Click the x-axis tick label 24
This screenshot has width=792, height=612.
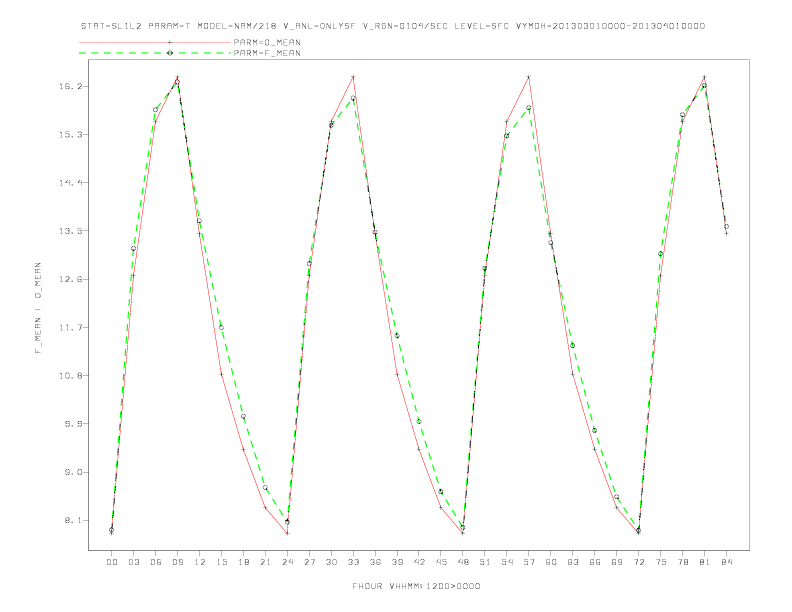[287, 562]
